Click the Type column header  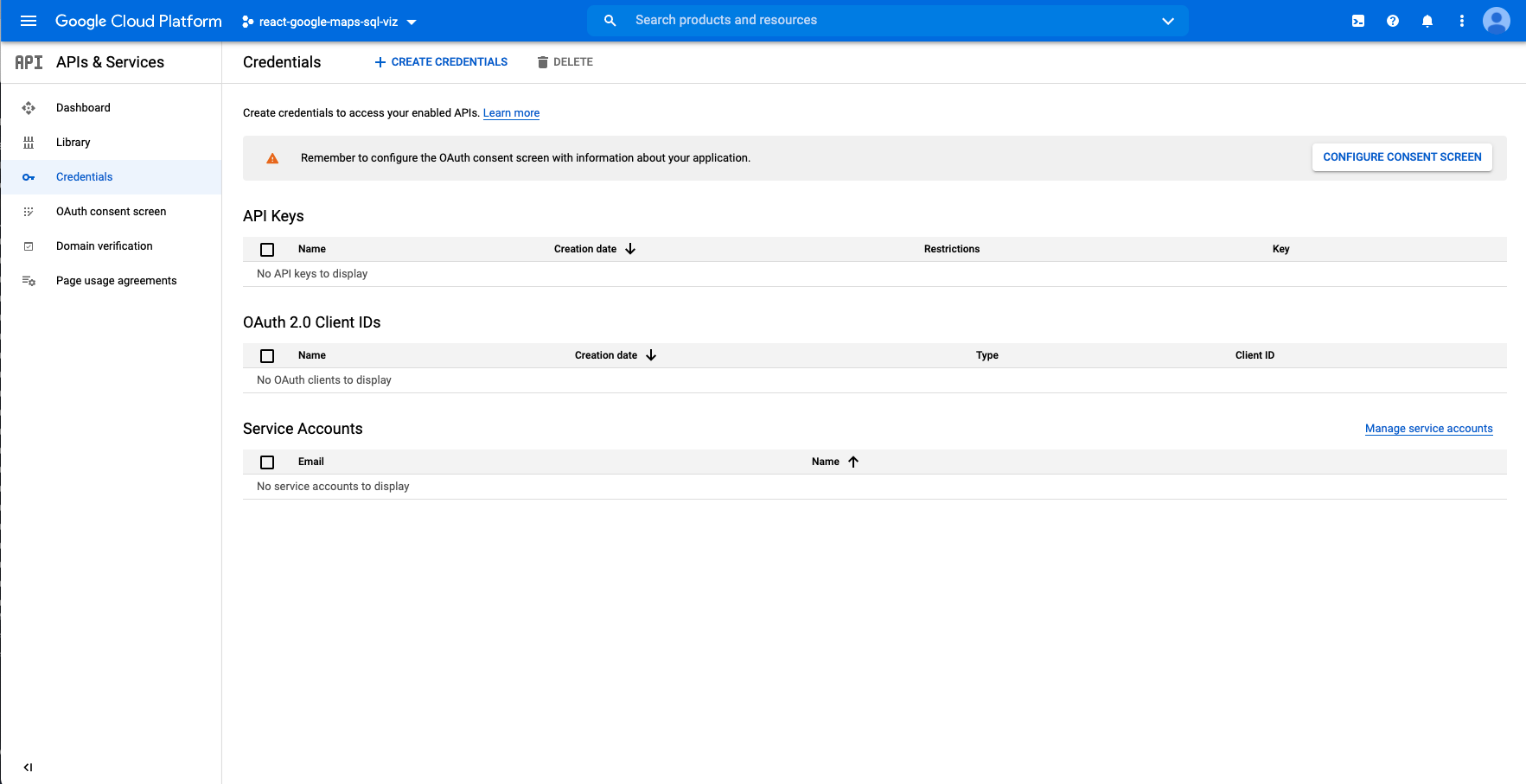(987, 355)
